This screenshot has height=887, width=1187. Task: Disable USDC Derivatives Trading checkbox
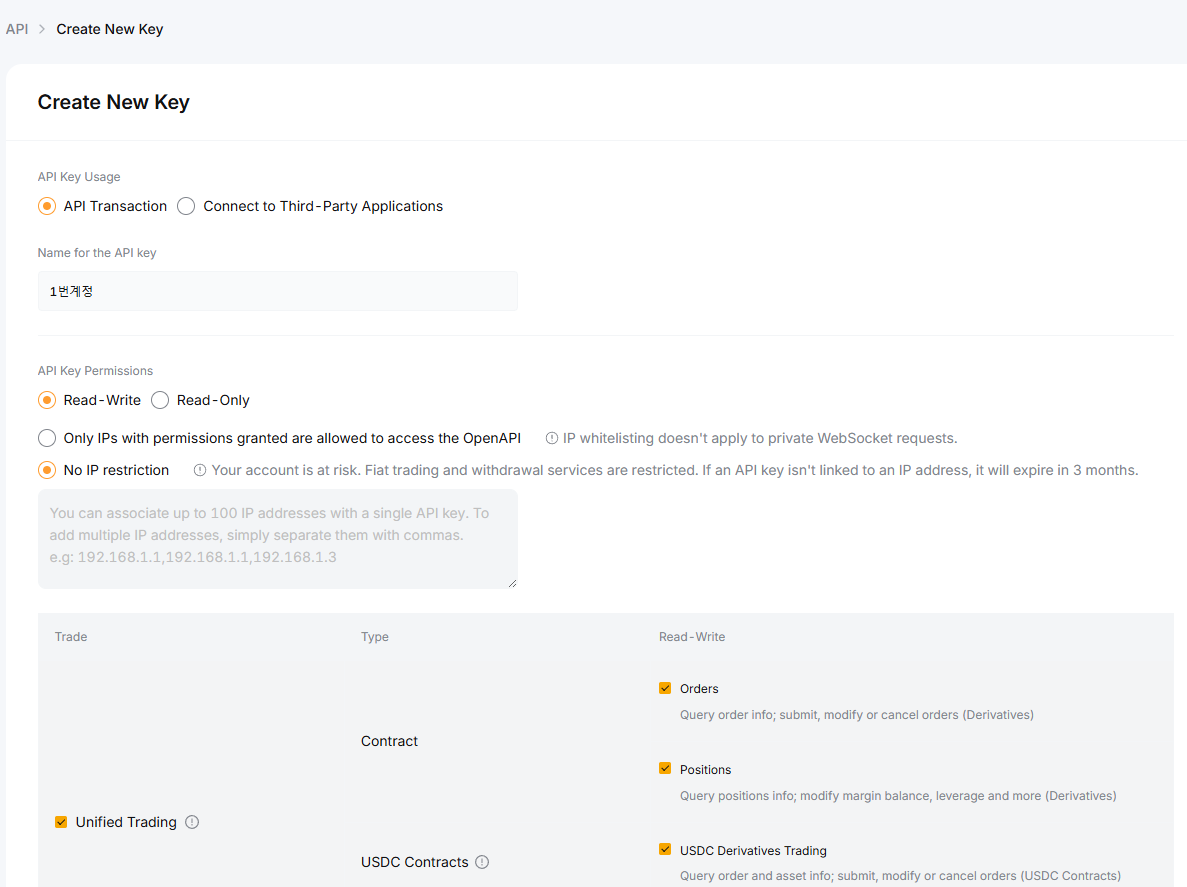[665, 850]
